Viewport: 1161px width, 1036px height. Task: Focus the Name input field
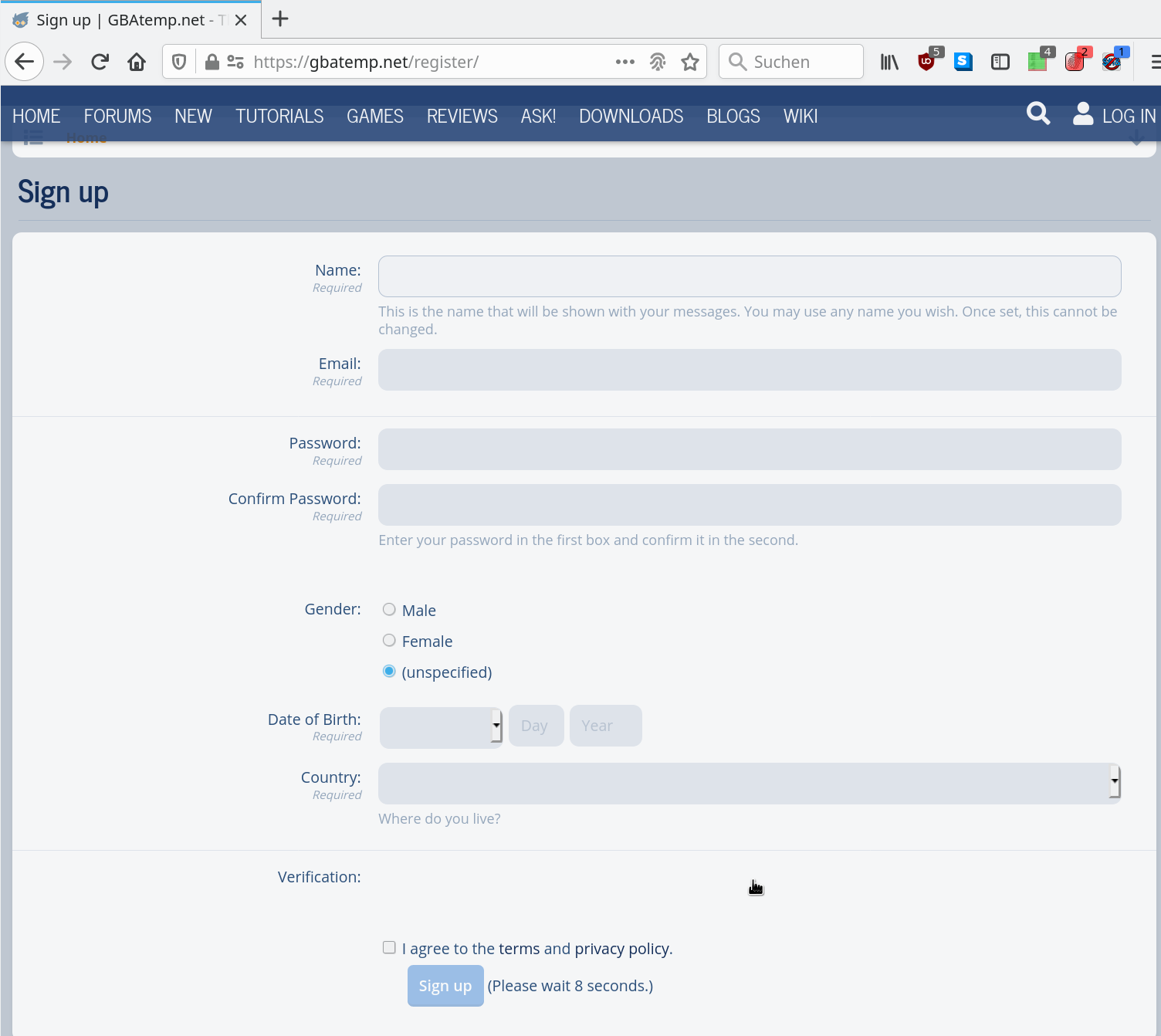[750, 276]
